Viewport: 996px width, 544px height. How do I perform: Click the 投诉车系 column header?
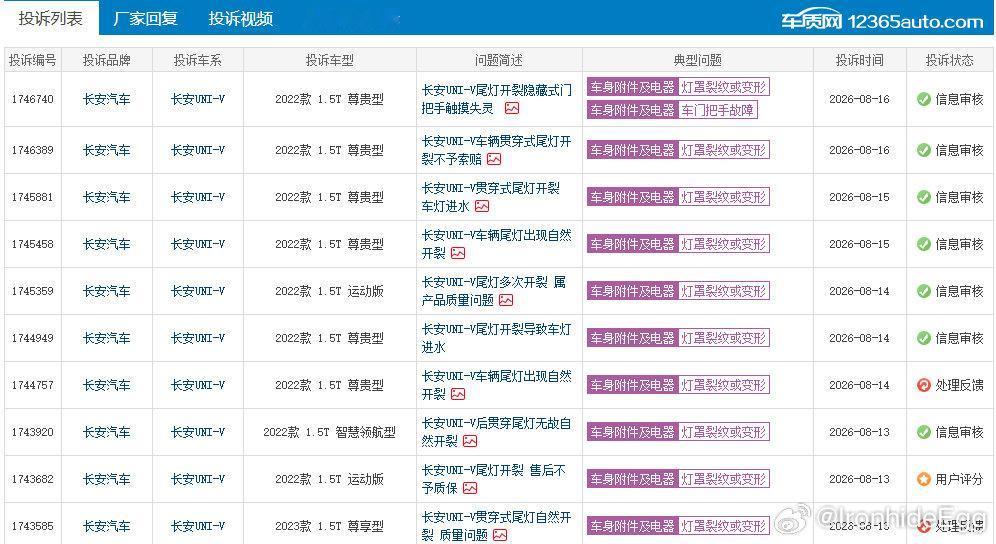(x=198, y=60)
